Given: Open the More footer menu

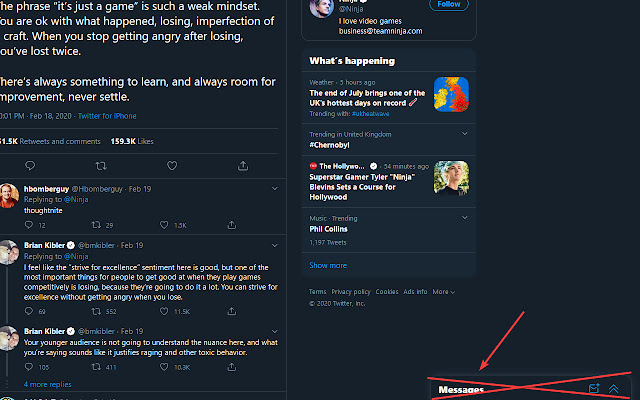Looking at the screenshot, I should click(443, 292).
